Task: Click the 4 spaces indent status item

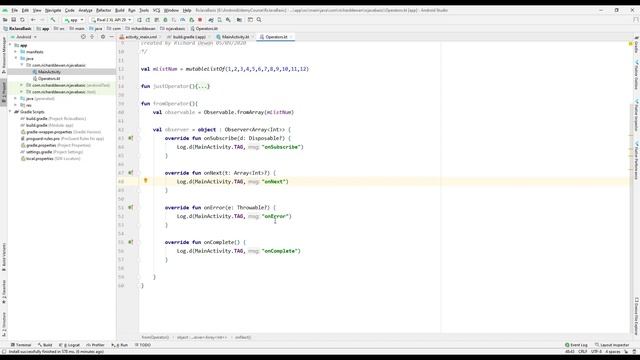Action: point(613,351)
